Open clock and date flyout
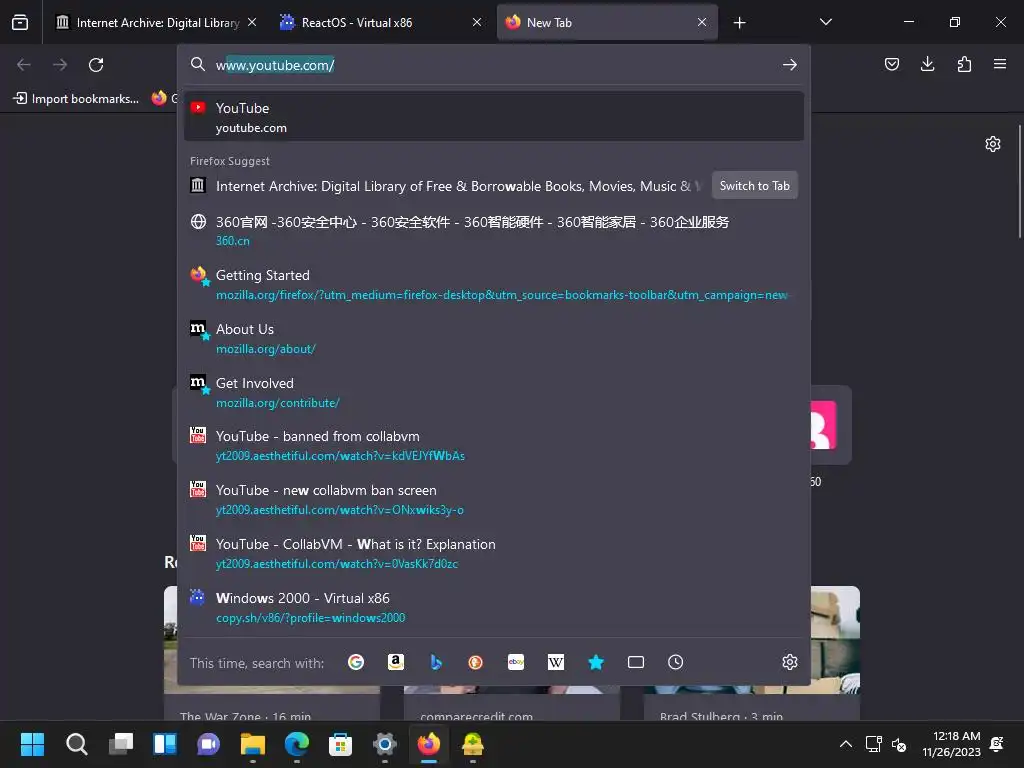This screenshot has width=1024, height=768. click(952, 744)
